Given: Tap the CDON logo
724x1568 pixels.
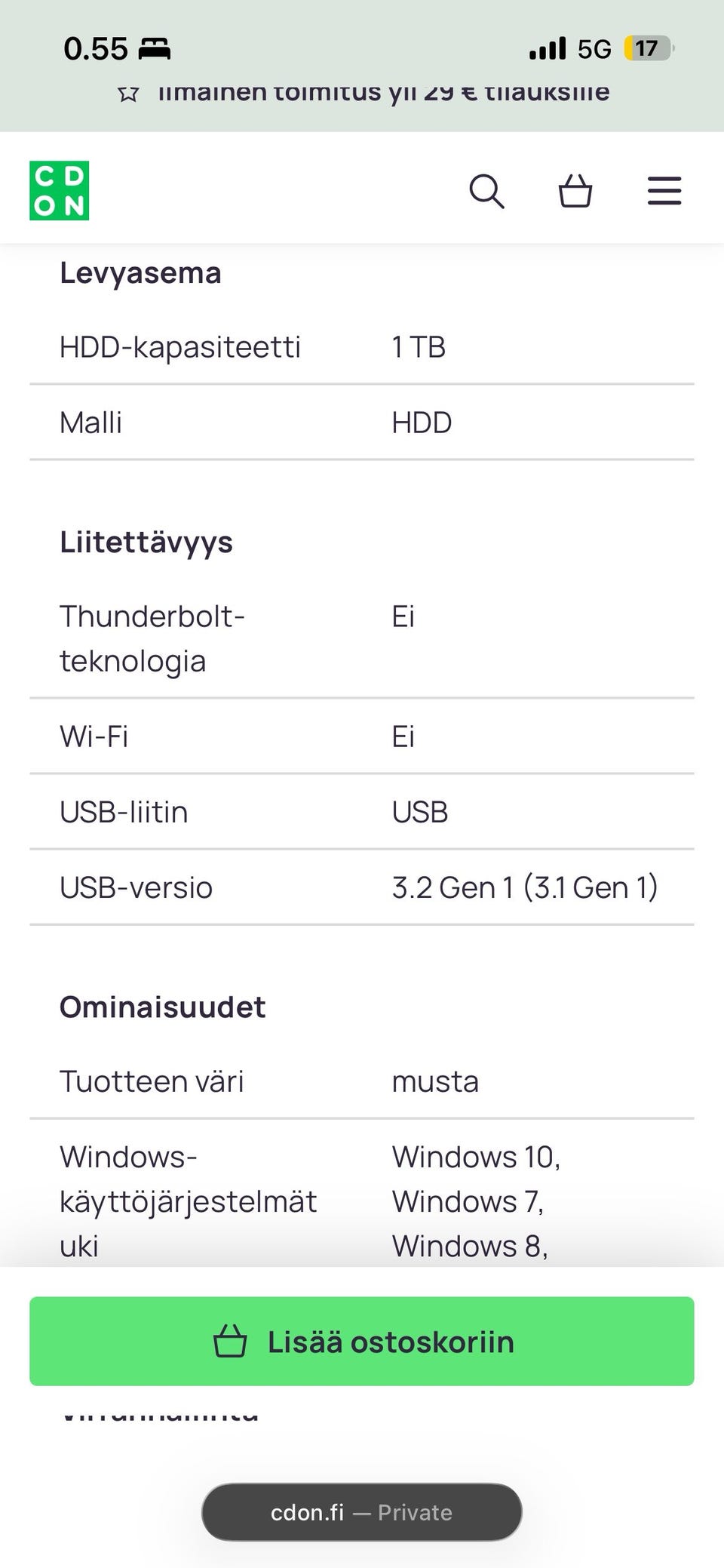Looking at the screenshot, I should pos(60,191).
